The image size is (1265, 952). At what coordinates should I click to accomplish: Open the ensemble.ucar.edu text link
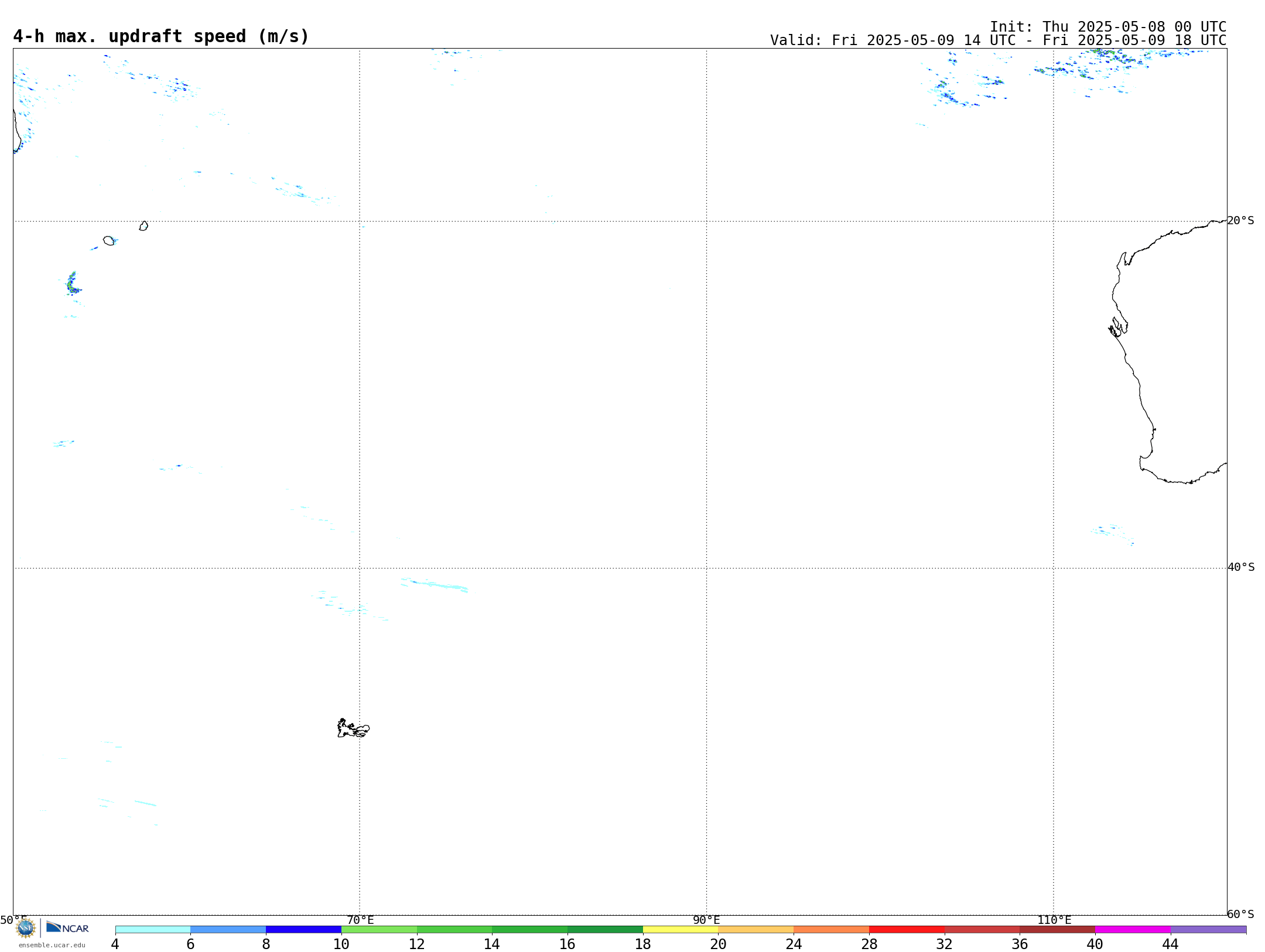point(52,945)
